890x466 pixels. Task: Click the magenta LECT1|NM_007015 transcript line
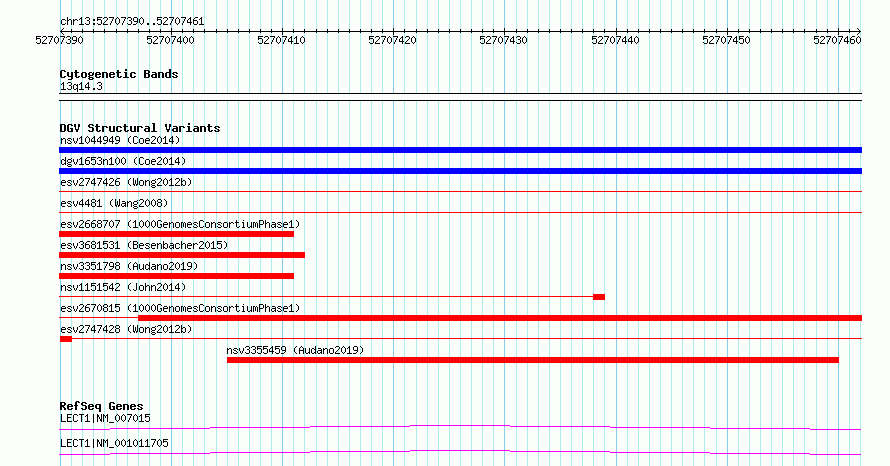[x=460, y=427]
